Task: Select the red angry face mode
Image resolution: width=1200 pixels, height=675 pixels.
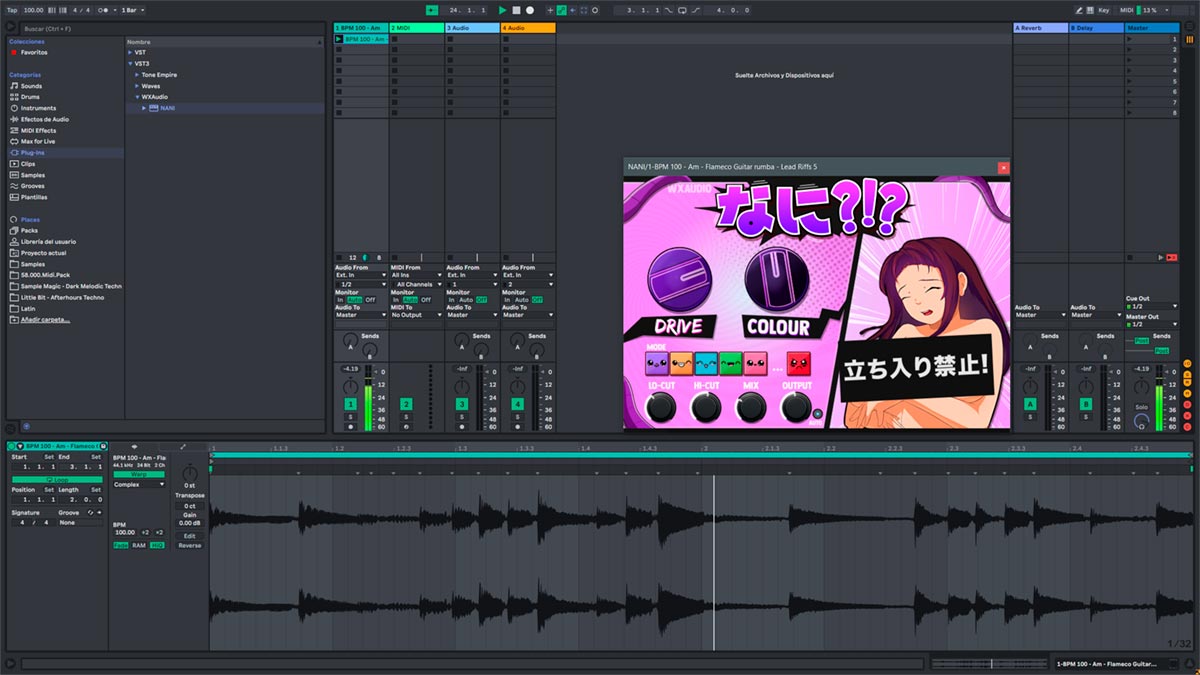Action: (799, 363)
